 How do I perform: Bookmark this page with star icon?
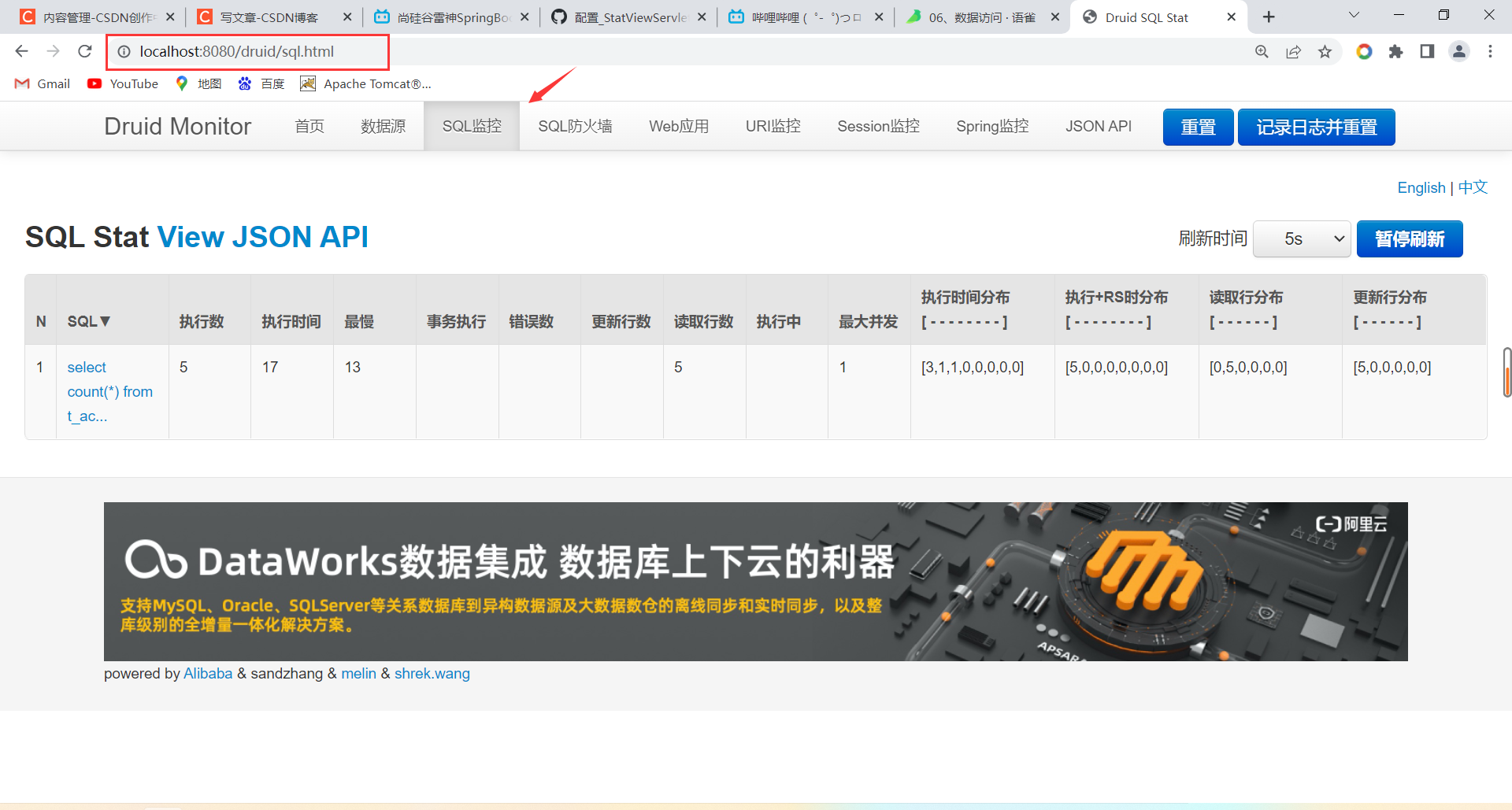pos(1325,51)
